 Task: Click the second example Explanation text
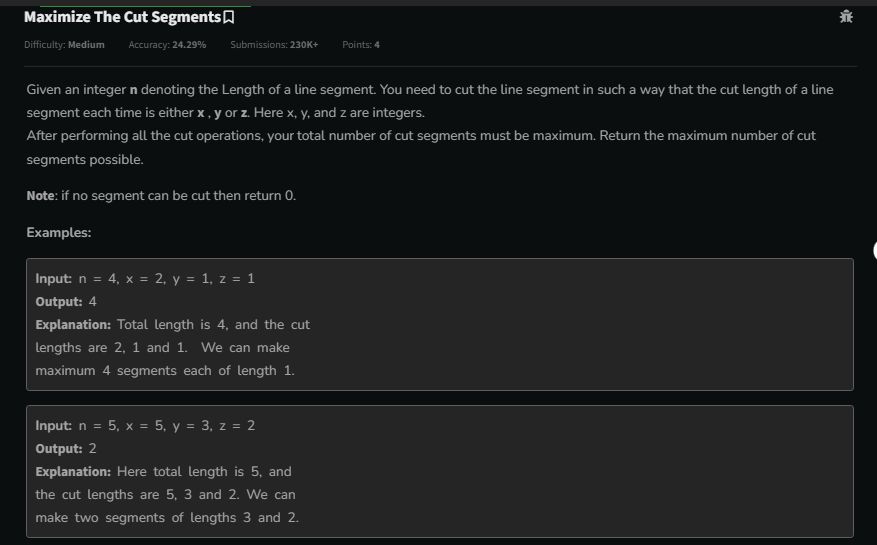tap(167, 495)
